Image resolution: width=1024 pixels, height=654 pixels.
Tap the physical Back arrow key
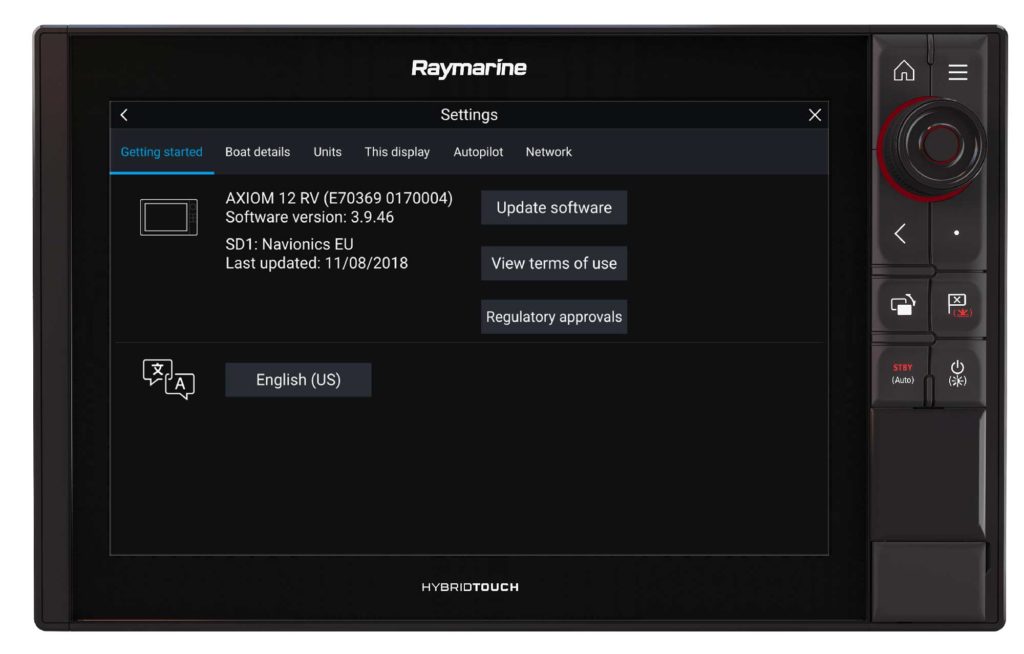(x=901, y=233)
